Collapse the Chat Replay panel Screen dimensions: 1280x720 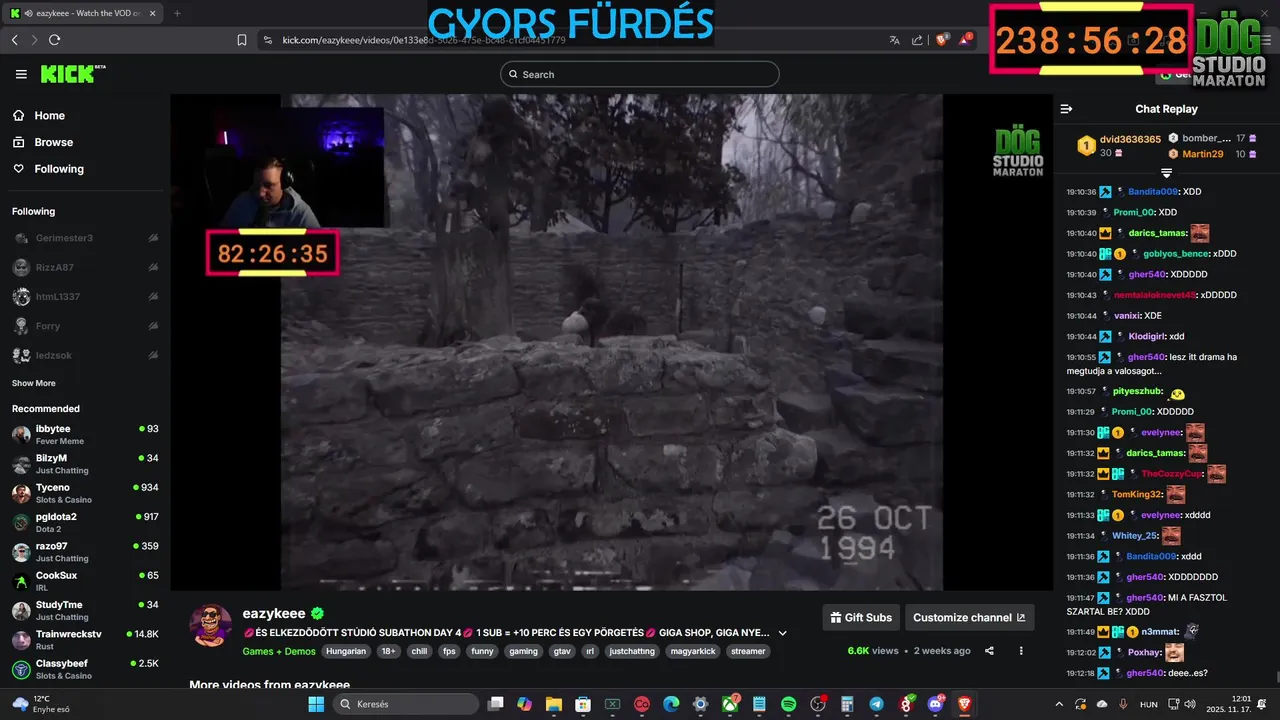pyautogui.click(x=1066, y=109)
